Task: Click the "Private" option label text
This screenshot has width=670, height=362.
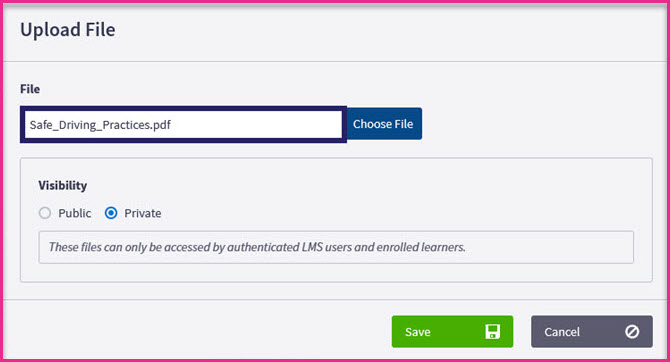Action: coord(143,213)
